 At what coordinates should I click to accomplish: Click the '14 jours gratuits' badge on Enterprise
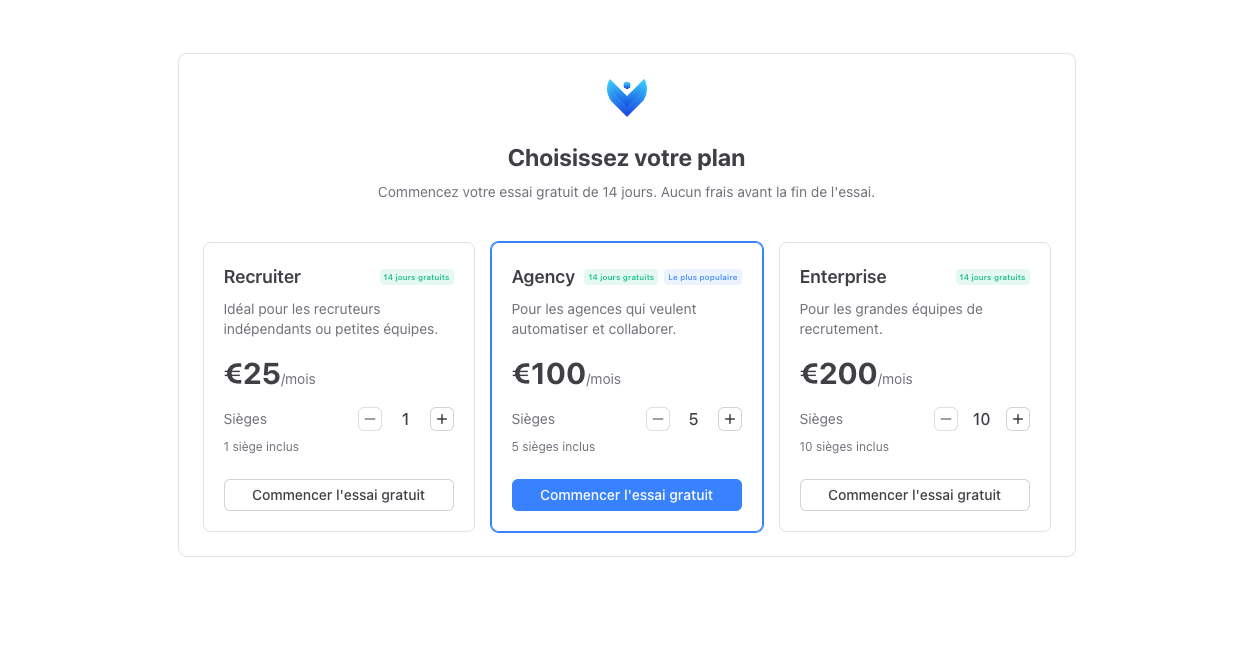pyautogui.click(x=992, y=277)
